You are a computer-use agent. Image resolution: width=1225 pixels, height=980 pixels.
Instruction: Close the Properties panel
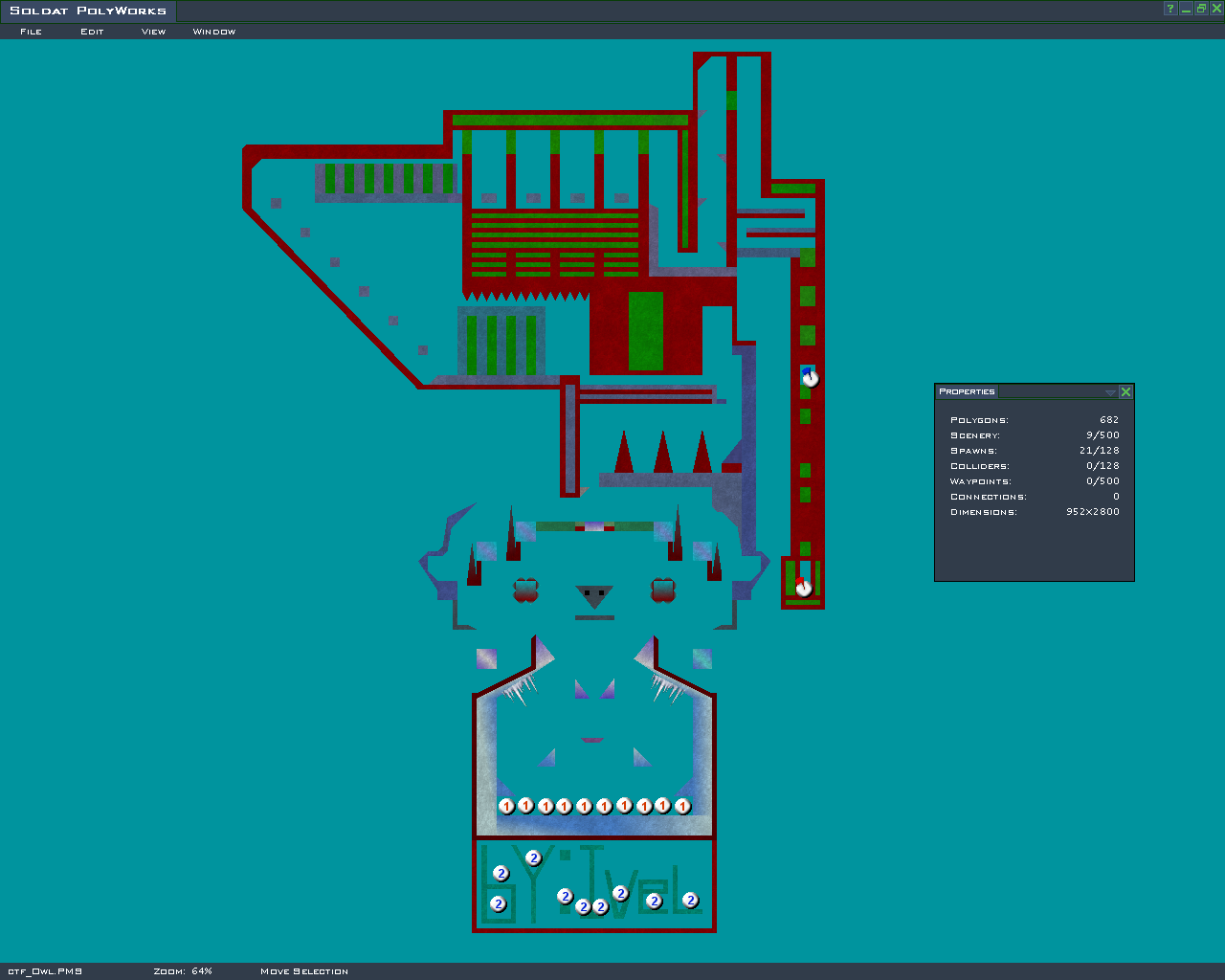[1125, 391]
